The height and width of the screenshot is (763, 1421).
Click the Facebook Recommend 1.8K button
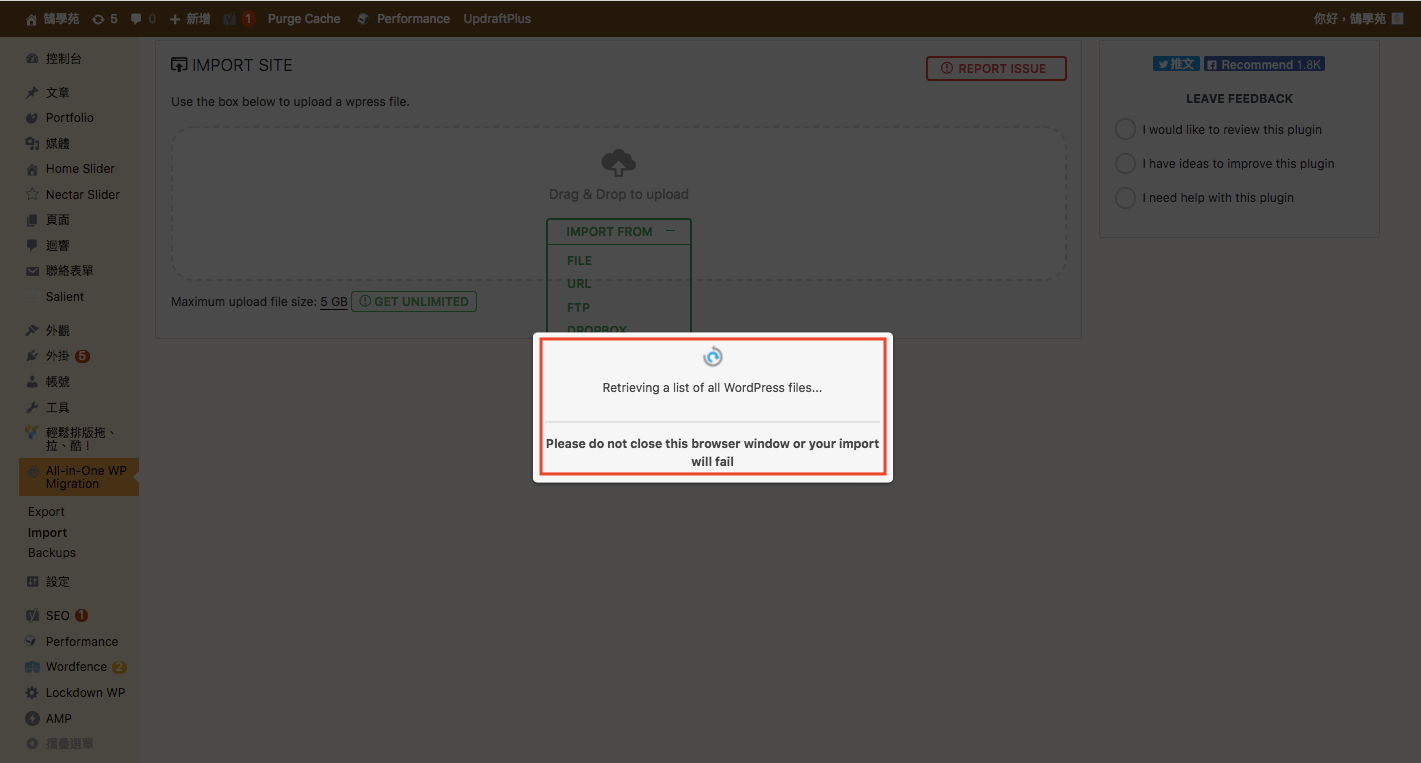point(1264,64)
